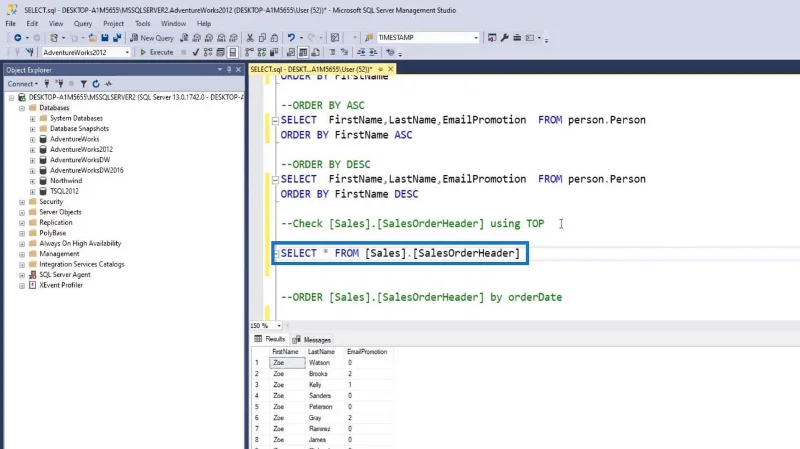Expand the SQL Server Agent node
The width and height of the screenshot is (800, 449).
coord(22,275)
